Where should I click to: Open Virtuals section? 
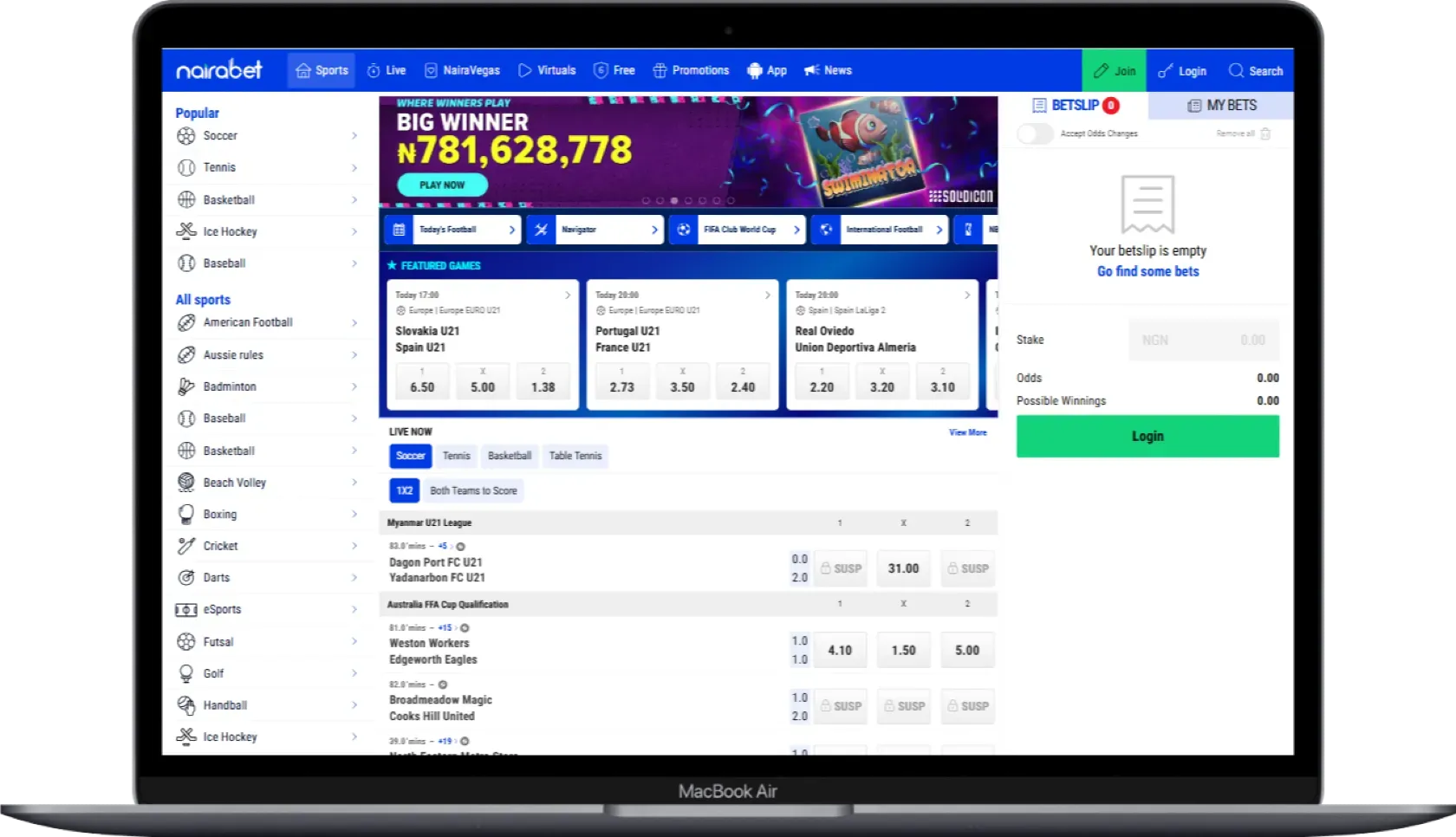click(547, 70)
